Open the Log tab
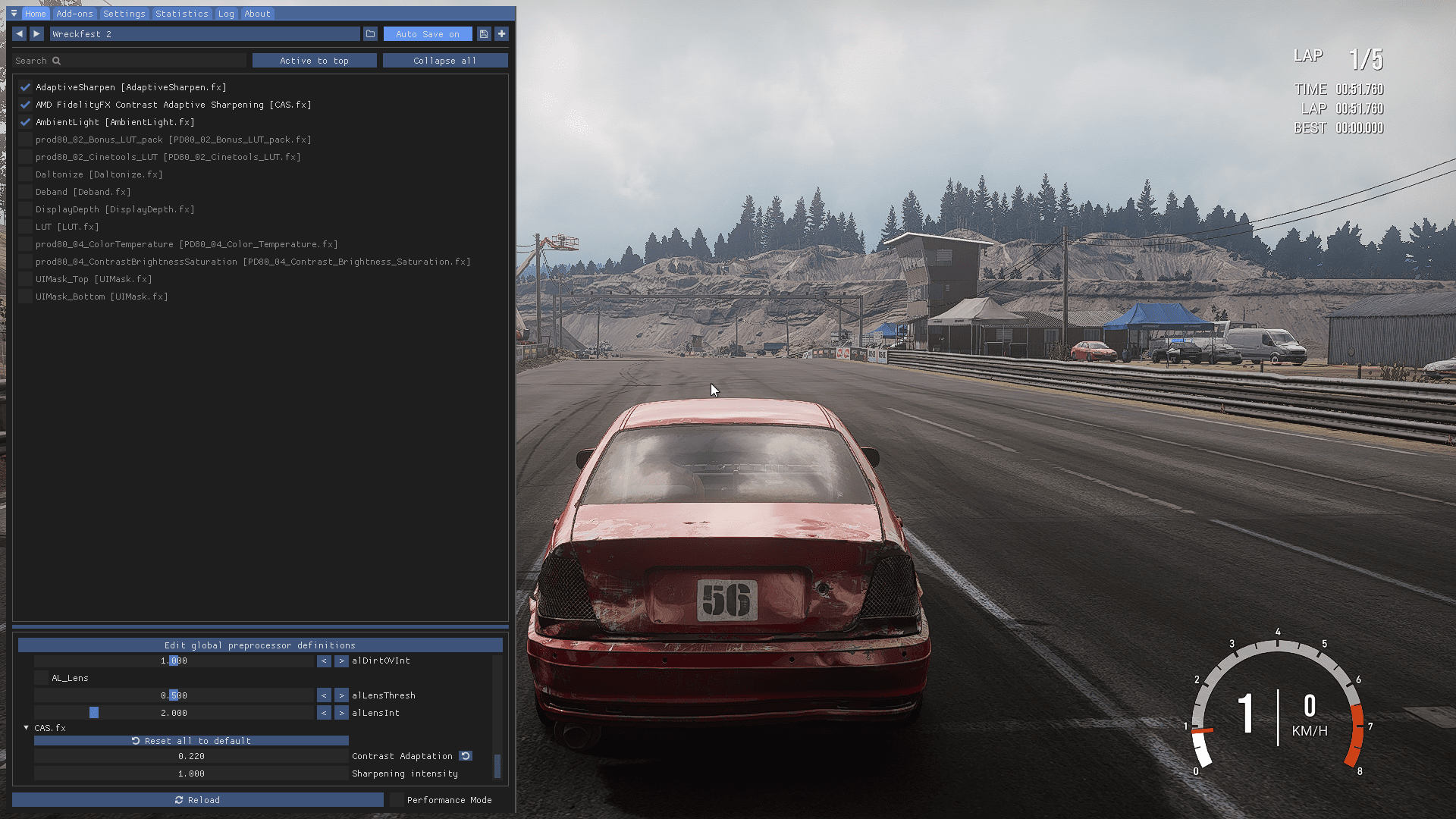1456x819 pixels. click(226, 14)
